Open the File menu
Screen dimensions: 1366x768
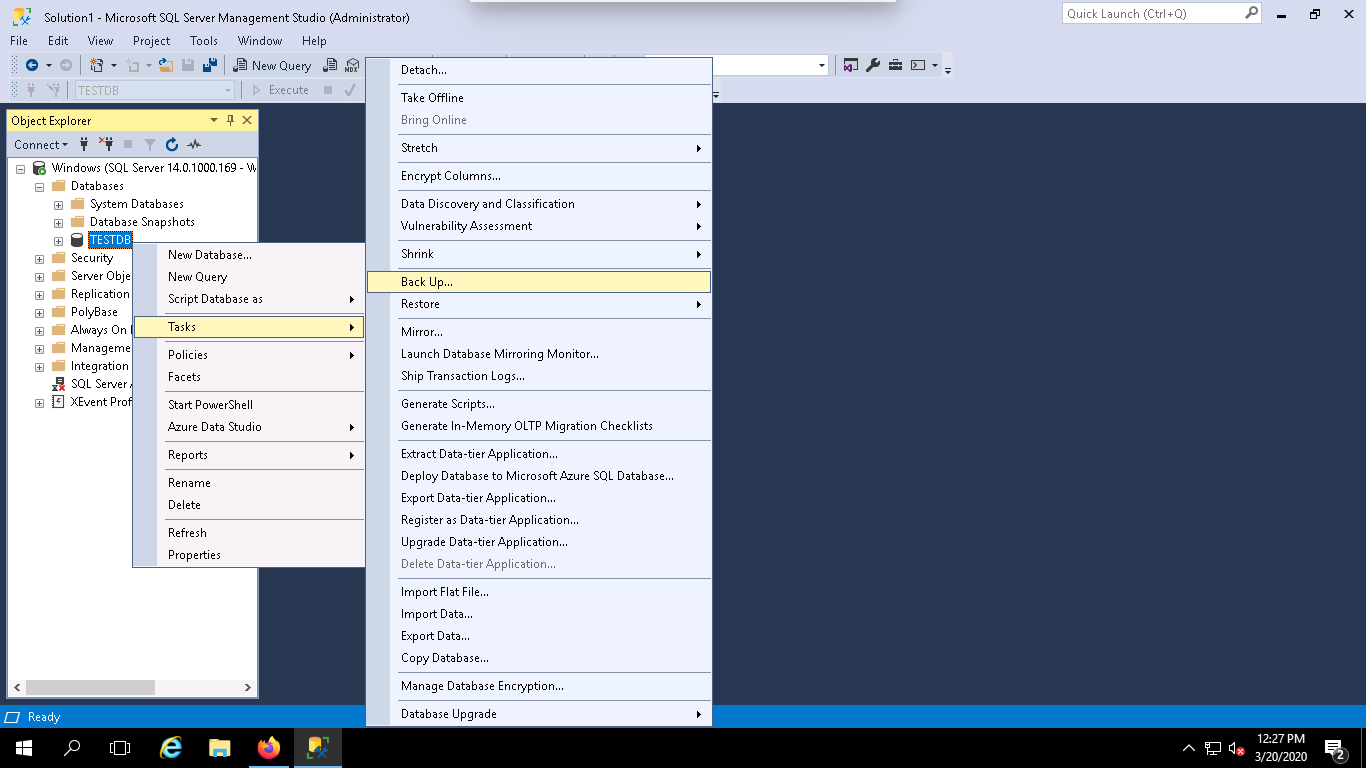(x=19, y=41)
